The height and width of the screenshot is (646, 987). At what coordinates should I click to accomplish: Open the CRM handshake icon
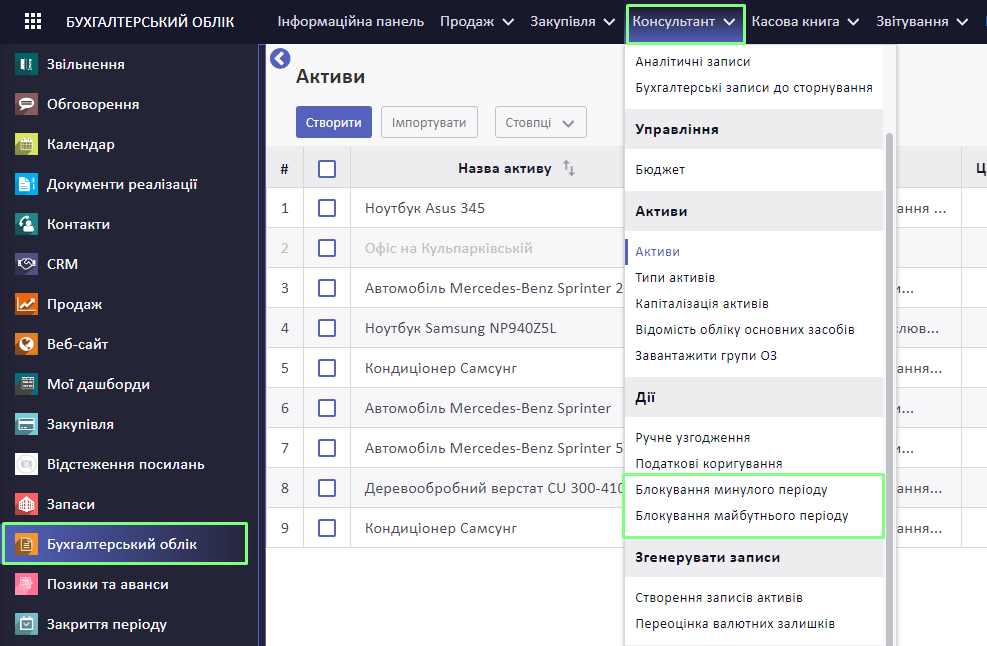coord(26,264)
